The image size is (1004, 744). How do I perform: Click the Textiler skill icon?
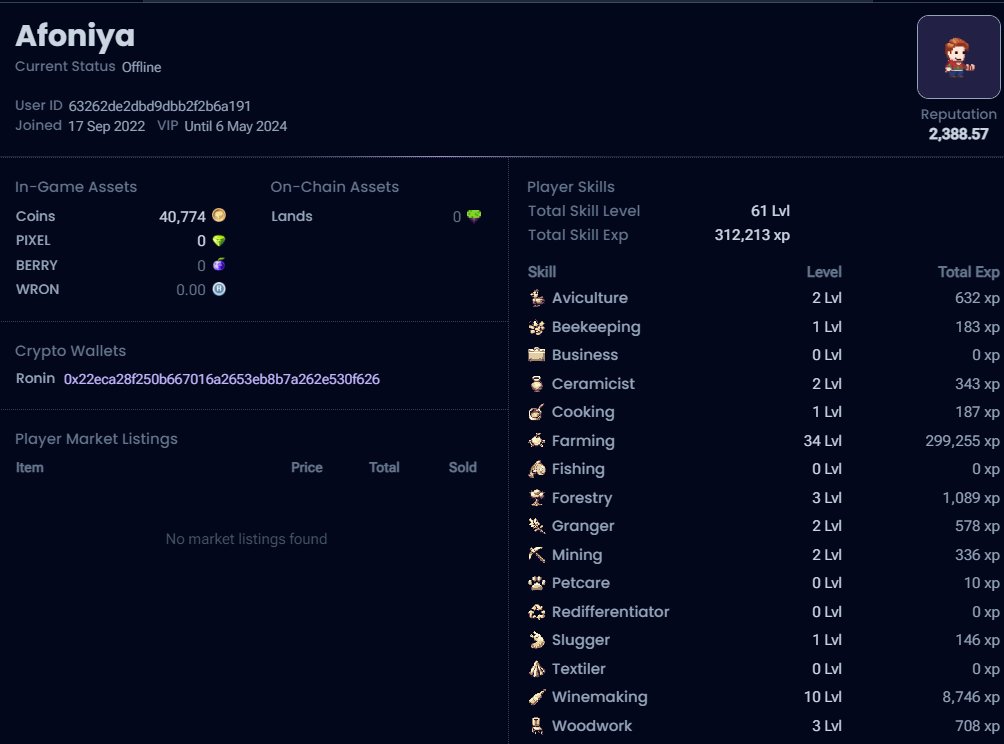[537, 668]
